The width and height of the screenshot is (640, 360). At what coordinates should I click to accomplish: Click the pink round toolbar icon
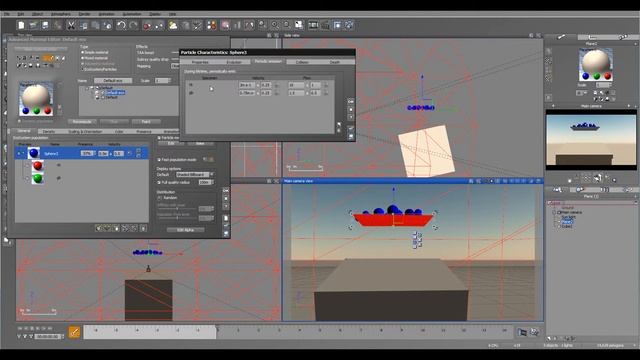[225, 25]
